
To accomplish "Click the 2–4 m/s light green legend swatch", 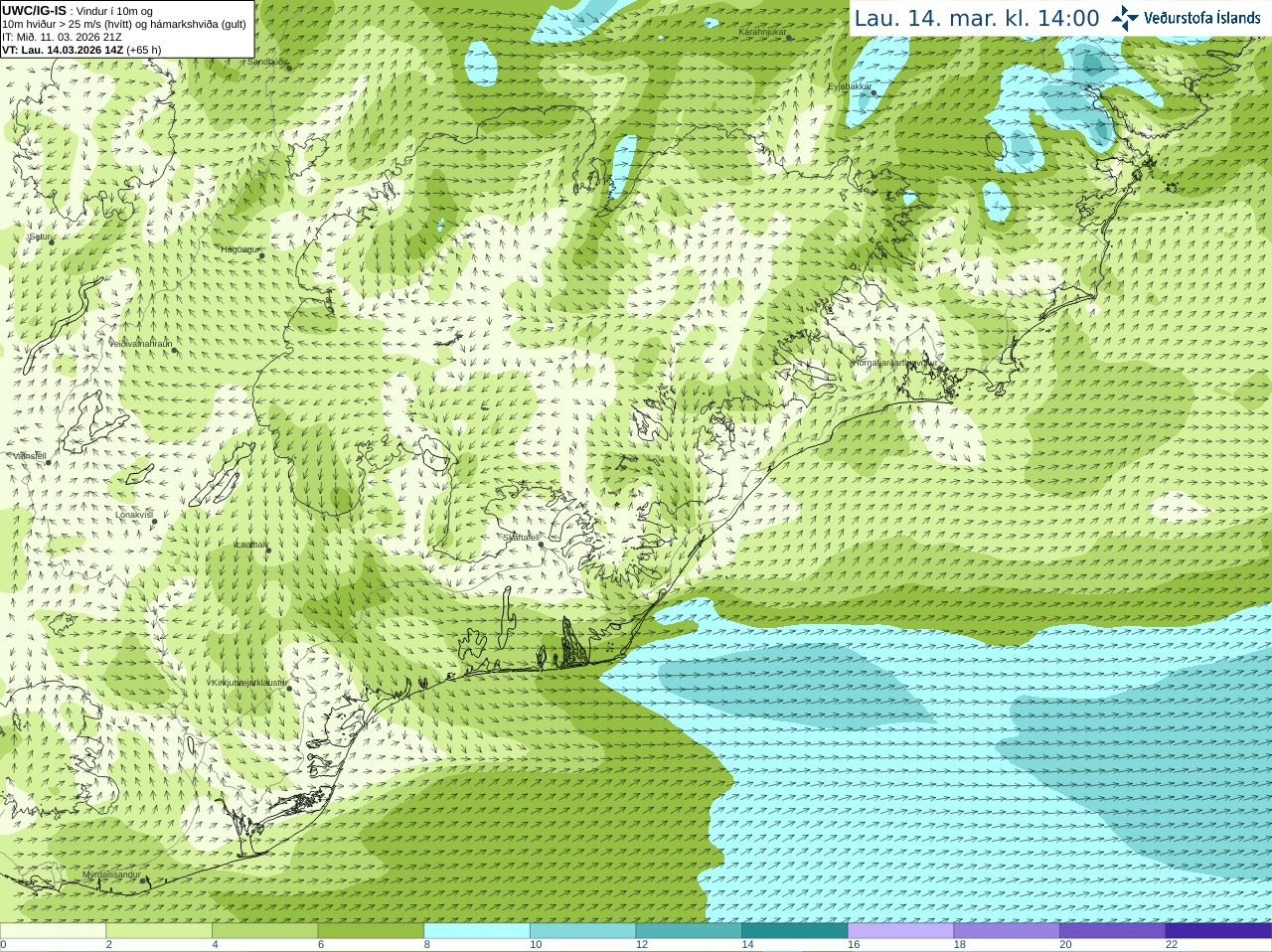I will (159, 931).
